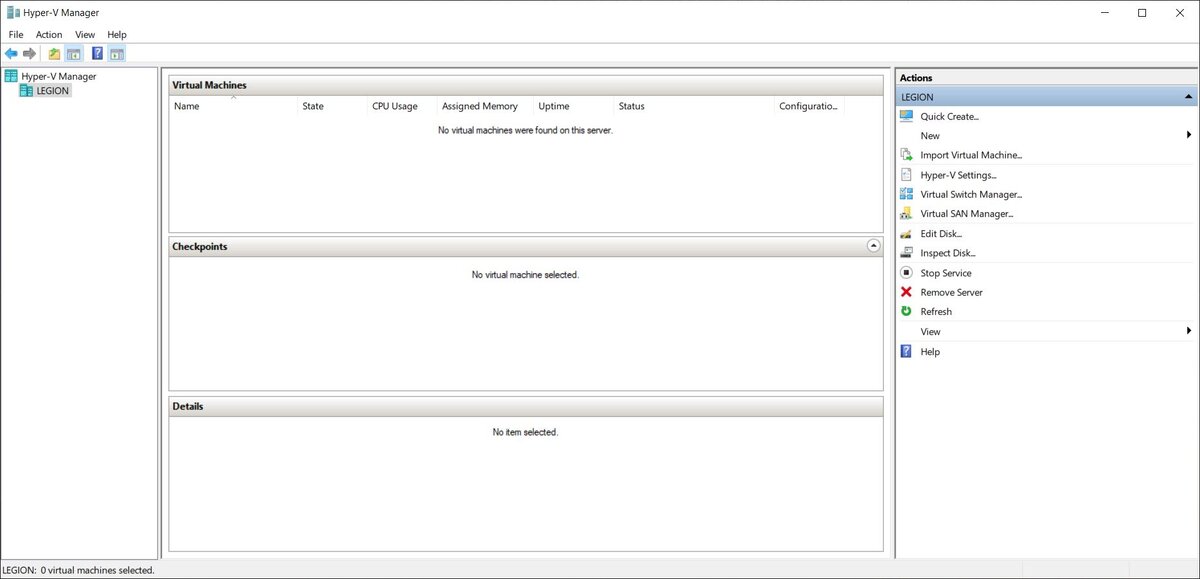Sort by the Name column header
The width and height of the screenshot is (1200, 579).
tap(233, 106)
